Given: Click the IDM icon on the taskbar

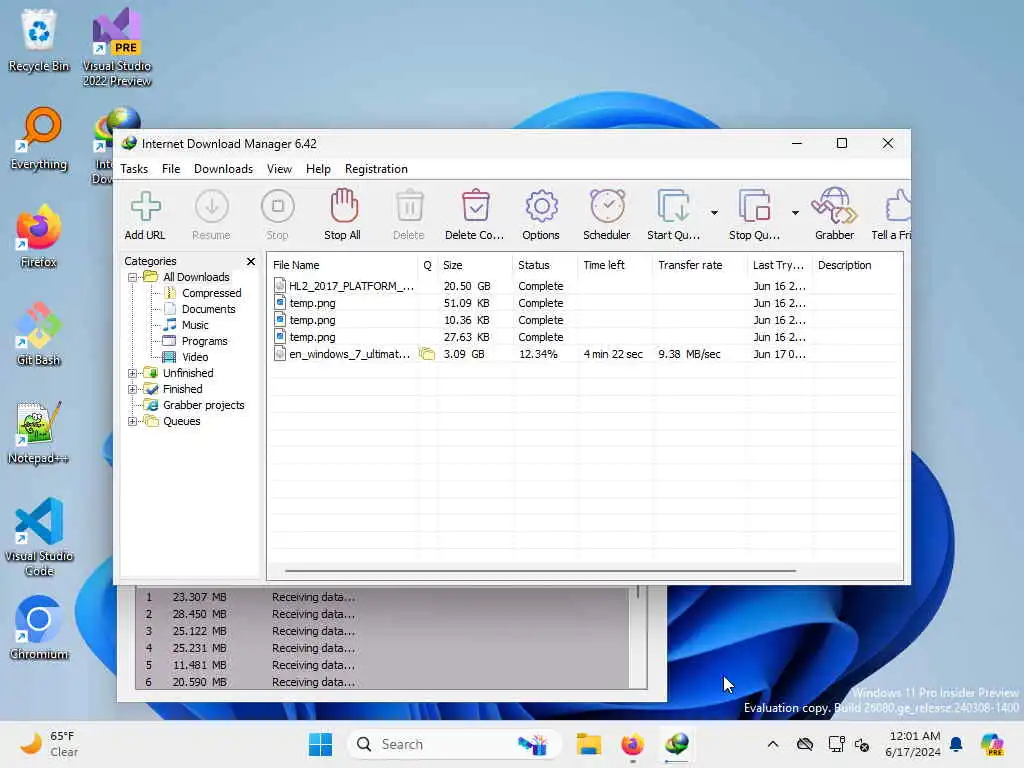Looking at the screenshot, I should (677, 744).
